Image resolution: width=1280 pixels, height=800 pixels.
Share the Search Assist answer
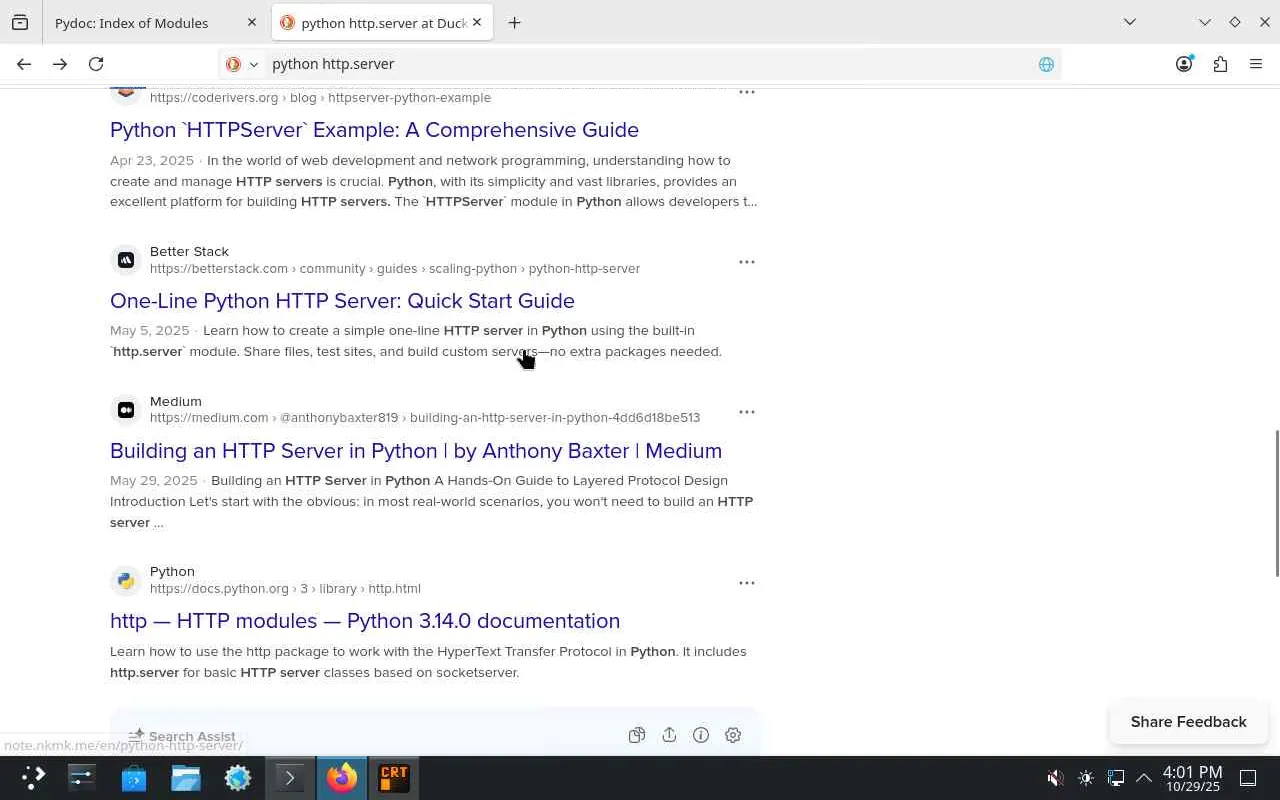click(669, 735)
